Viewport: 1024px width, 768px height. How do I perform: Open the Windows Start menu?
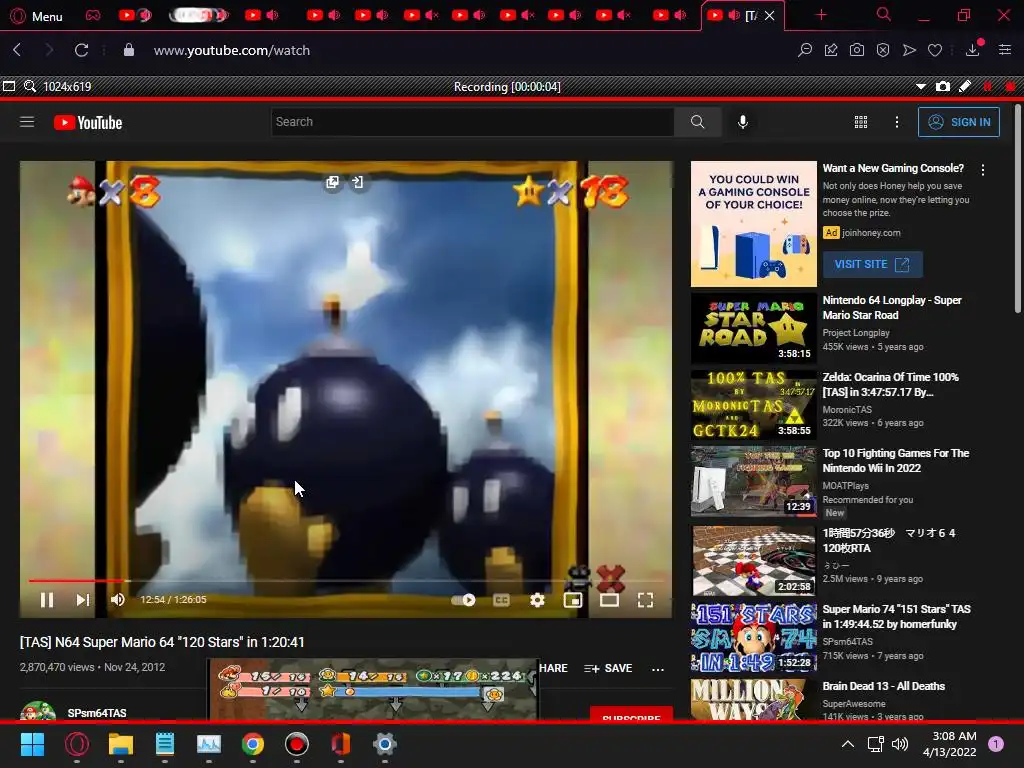click(x=32, y=744)
